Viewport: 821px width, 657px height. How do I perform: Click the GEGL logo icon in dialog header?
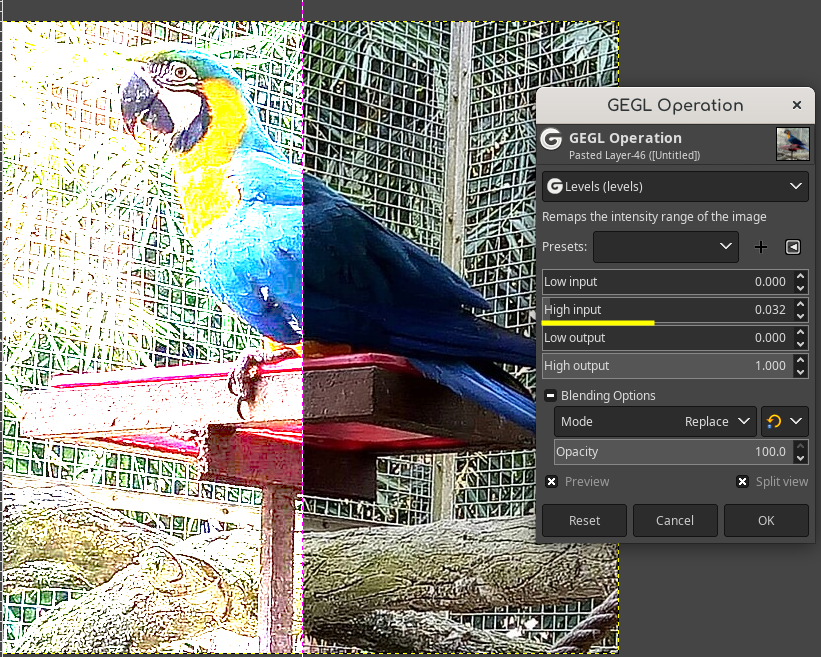tap(552, 140)
